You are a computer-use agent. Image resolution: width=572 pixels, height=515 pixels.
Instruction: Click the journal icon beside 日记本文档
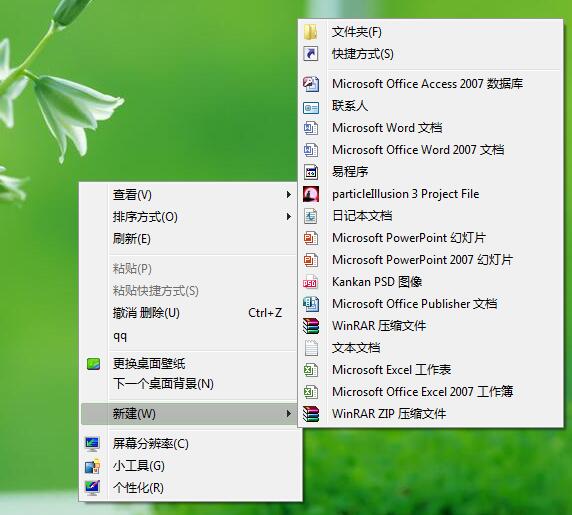[311, 216]
